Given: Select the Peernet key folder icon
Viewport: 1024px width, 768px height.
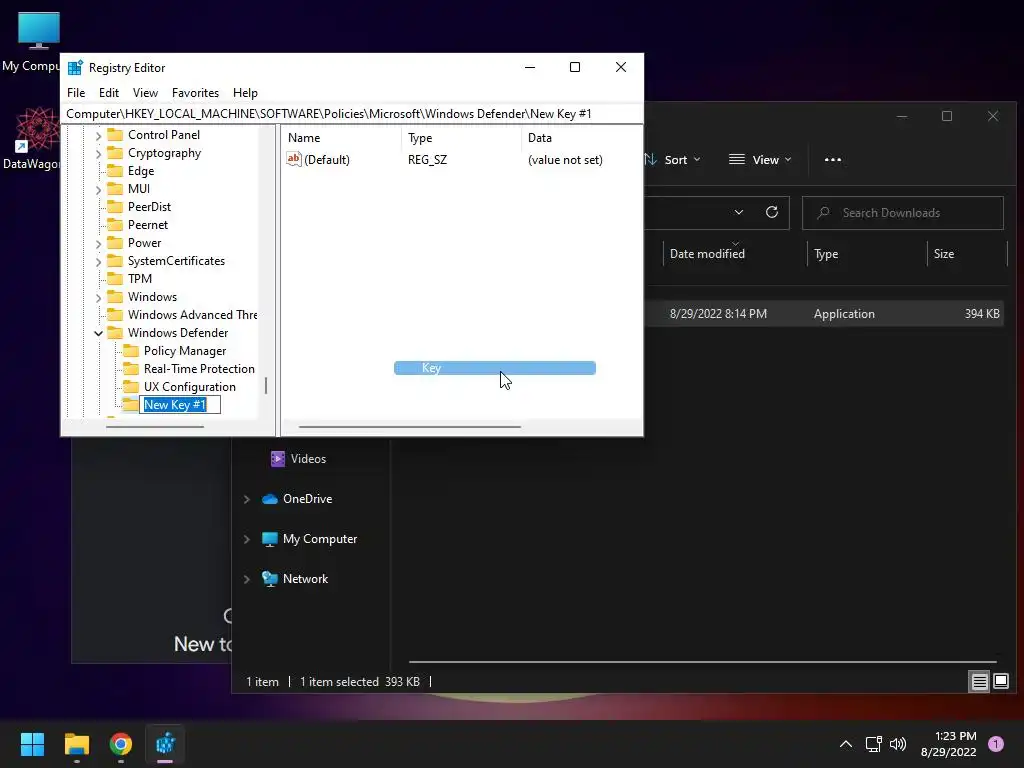Looking at the screenshot, I should click(x=115, y=225).
